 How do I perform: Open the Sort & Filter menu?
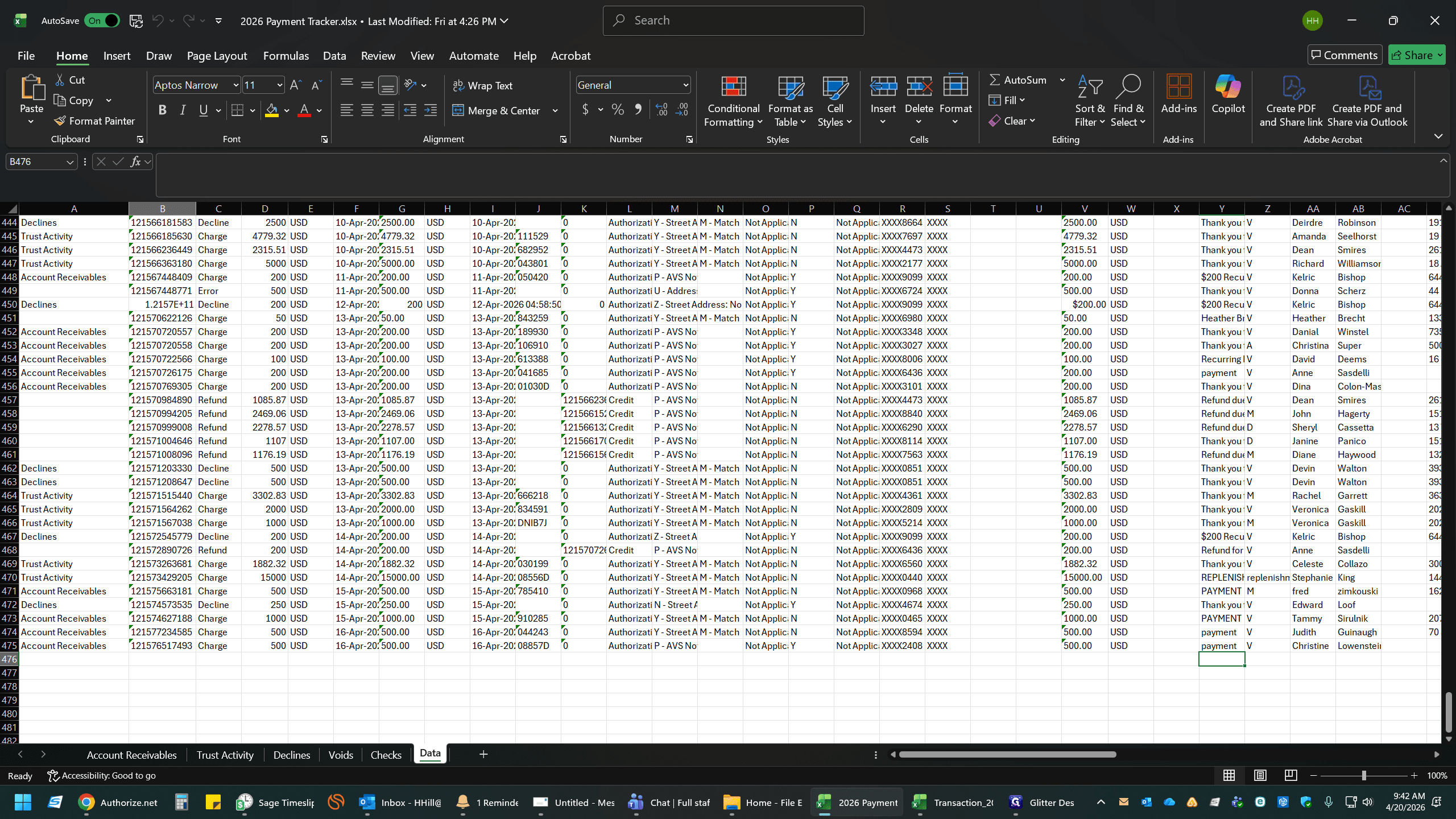pyautogui.click(x=1090, y=101)
